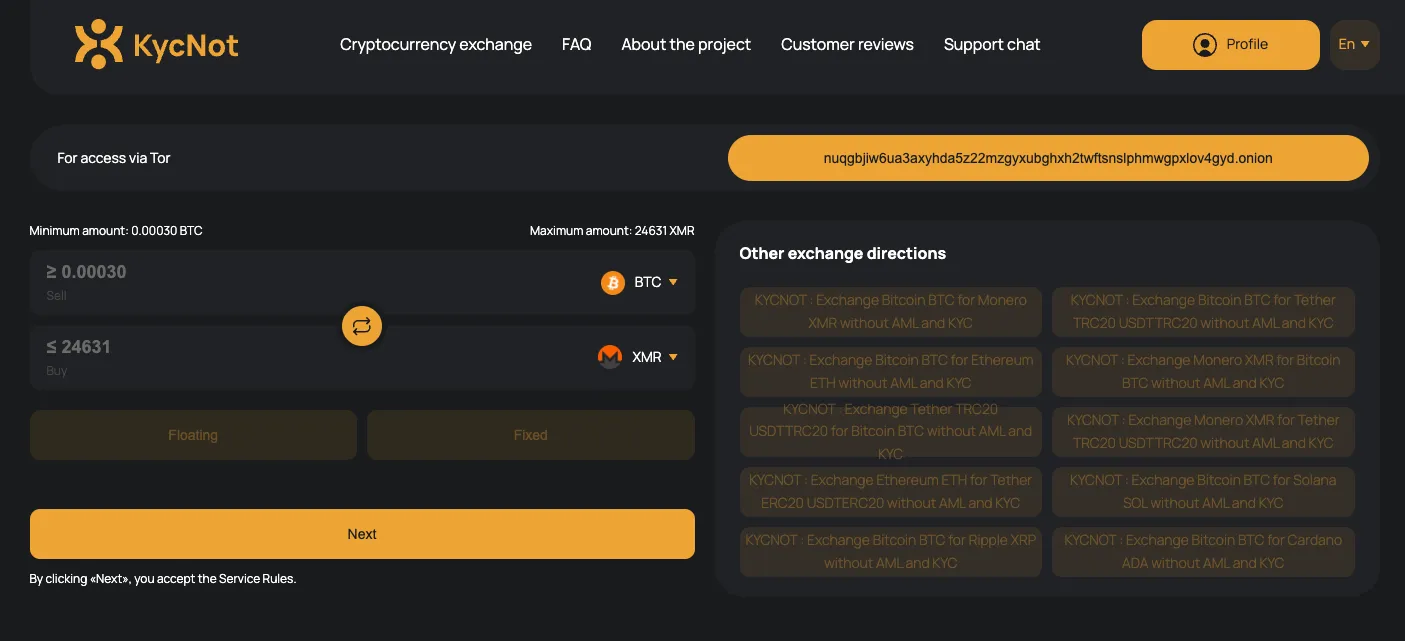Open Exchange Bitcoin BTC for Ethereum ETH
The image size is (1405, 641).
891,372
